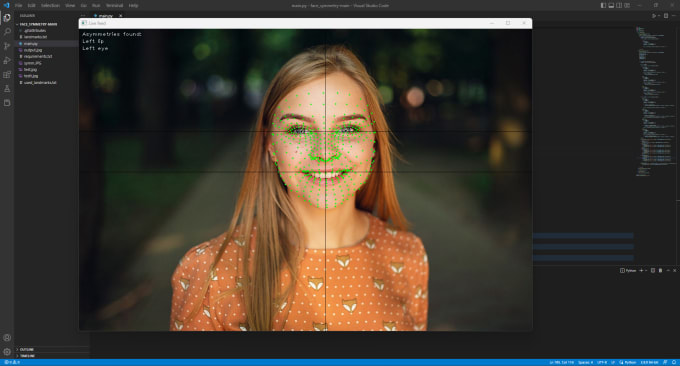Open the Extensions view

(x=7, y=75)
